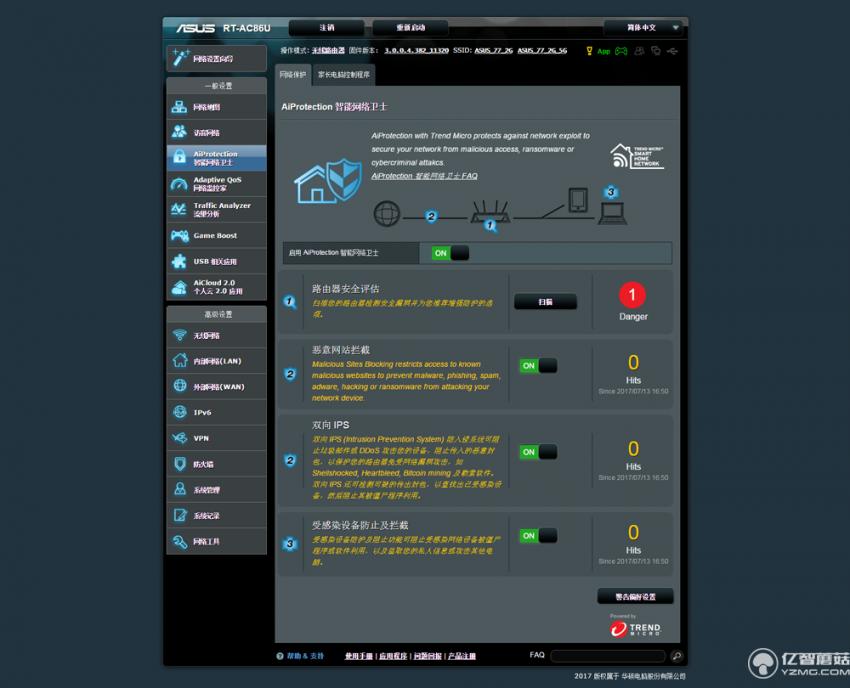Click the 重新启动 reboot button

[x=410, y=28]
